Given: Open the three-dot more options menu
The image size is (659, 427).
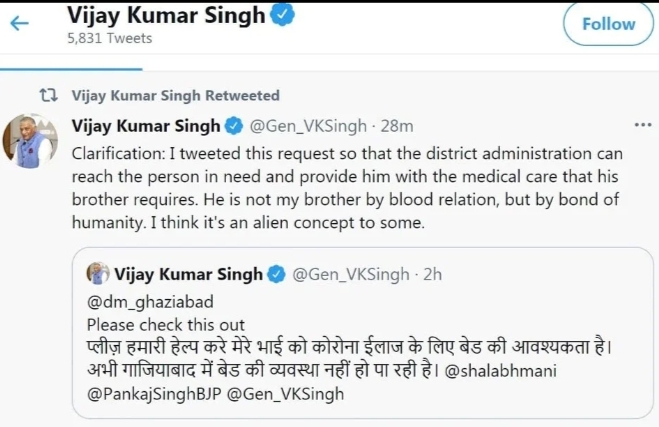Looking at the screenshot, I should click(642, 127).
